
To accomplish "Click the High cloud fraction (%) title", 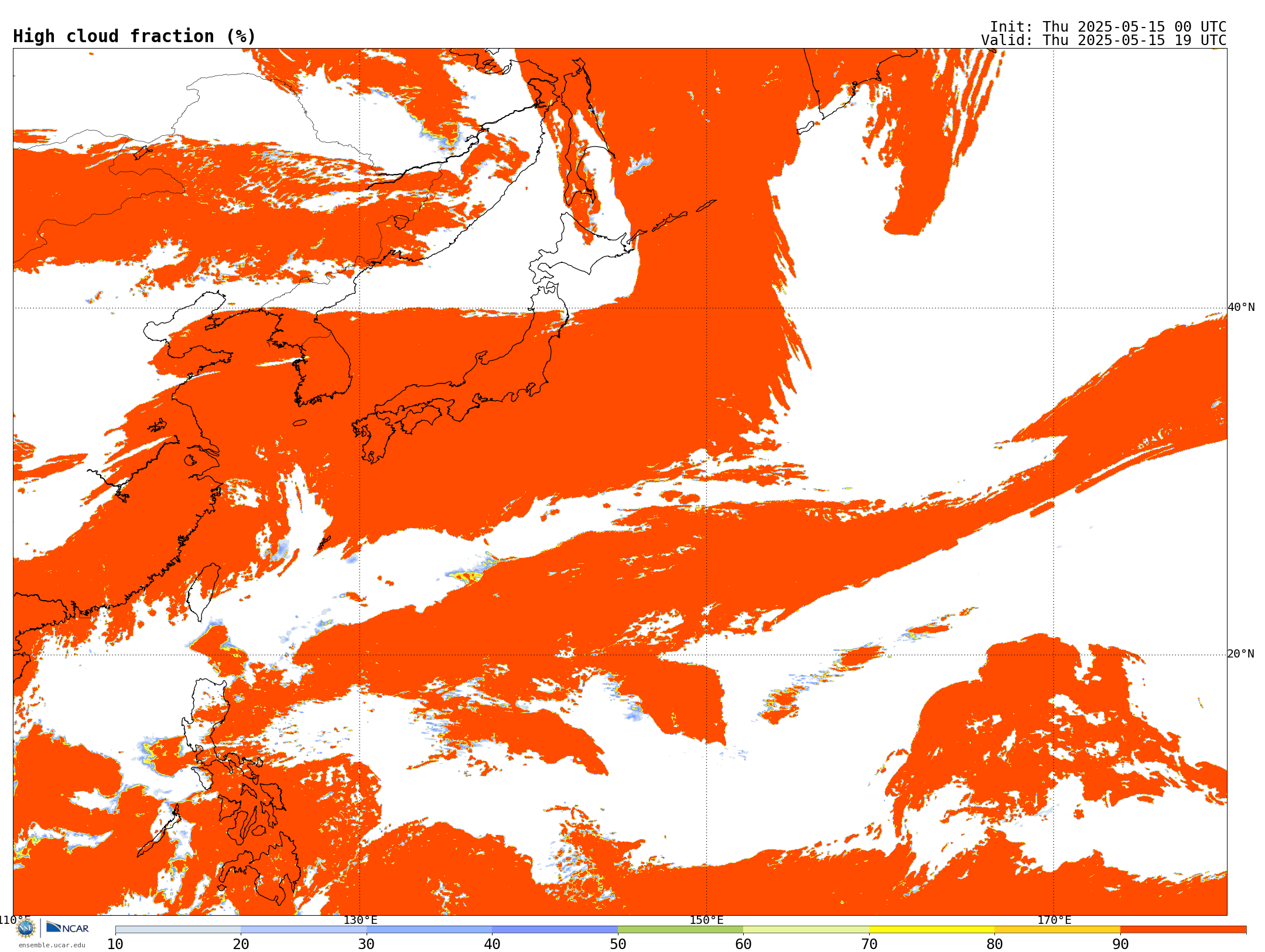I will pos(135,36).
